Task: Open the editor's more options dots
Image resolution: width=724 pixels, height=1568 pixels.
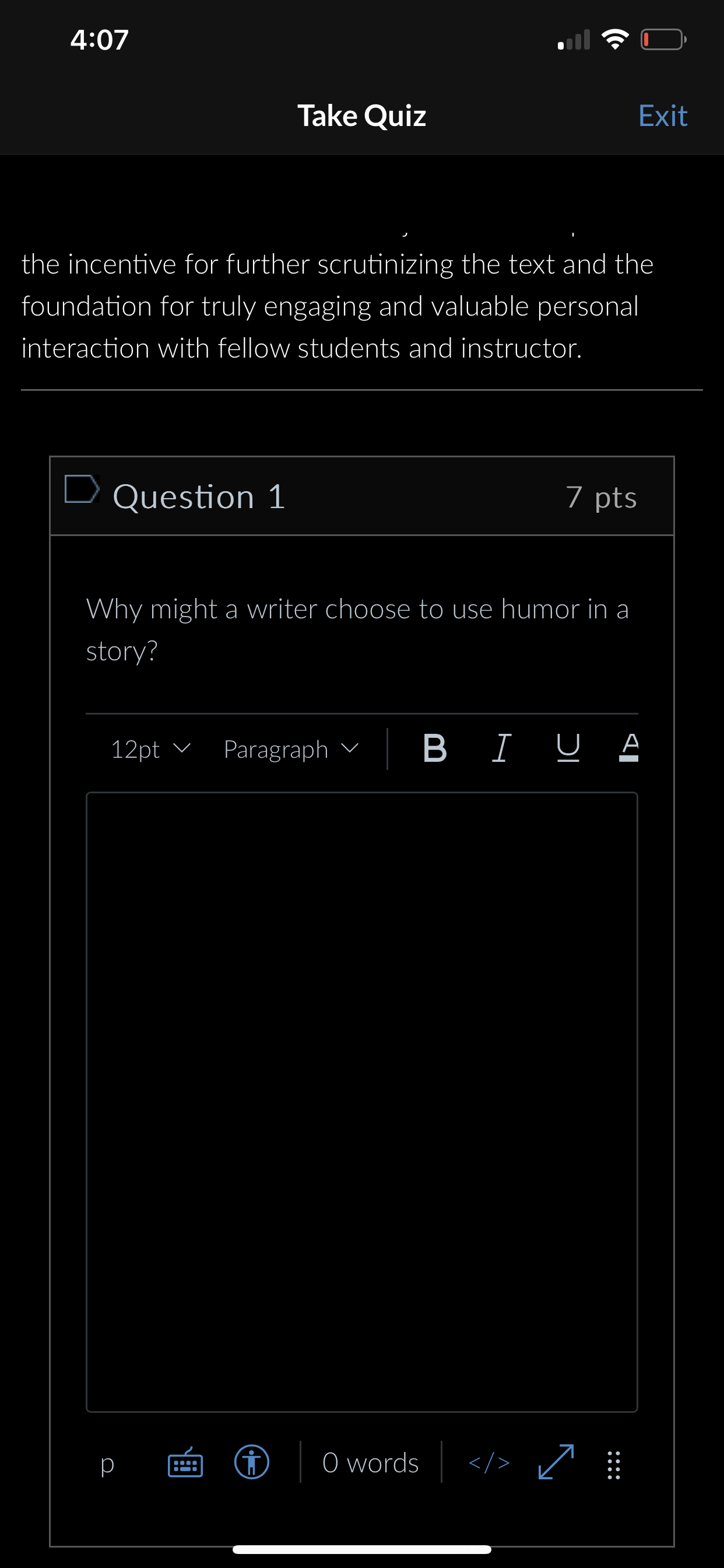Action: pos(614,1466)
